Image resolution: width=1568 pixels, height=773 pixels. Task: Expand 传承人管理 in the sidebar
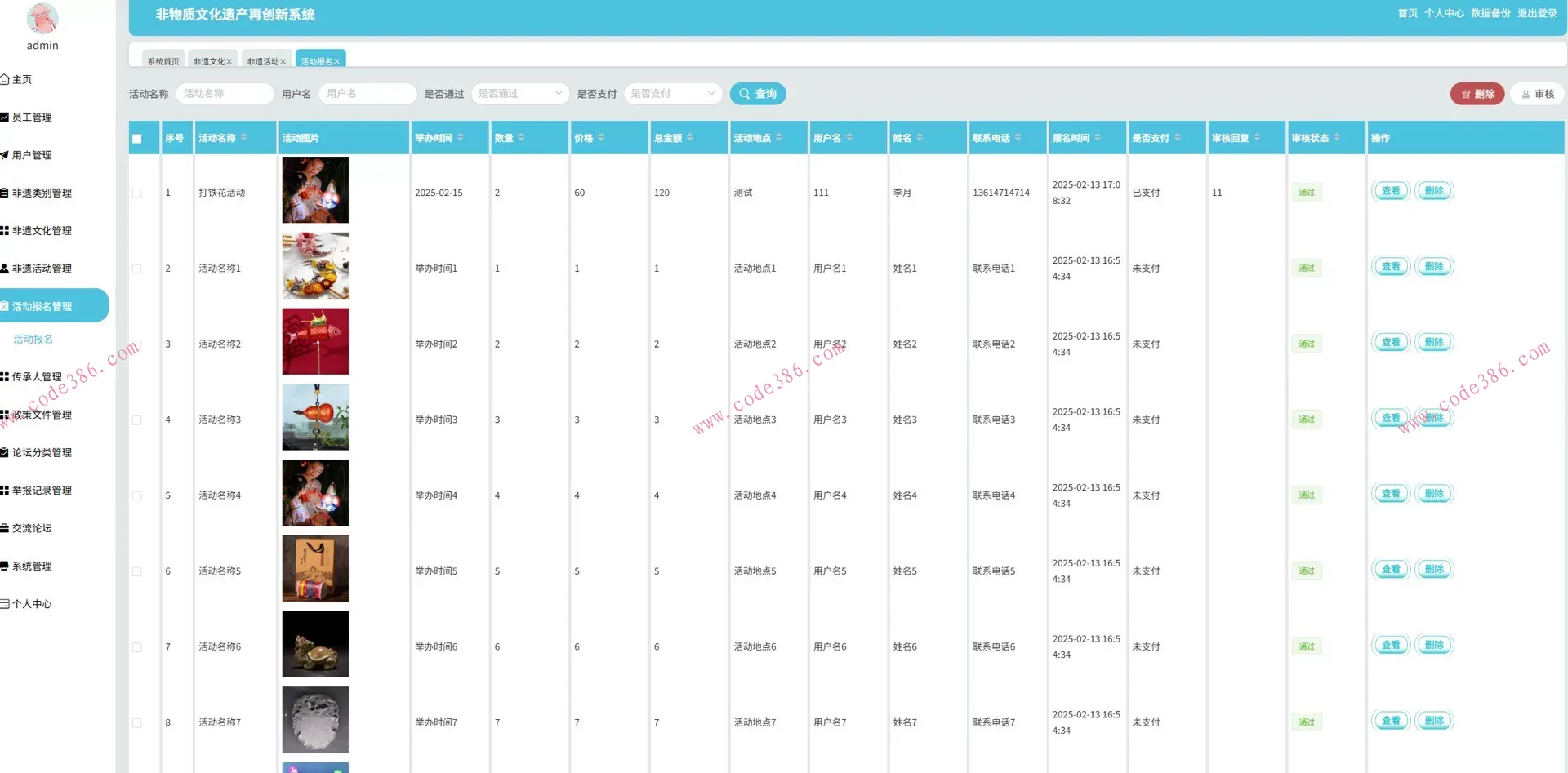37,377
